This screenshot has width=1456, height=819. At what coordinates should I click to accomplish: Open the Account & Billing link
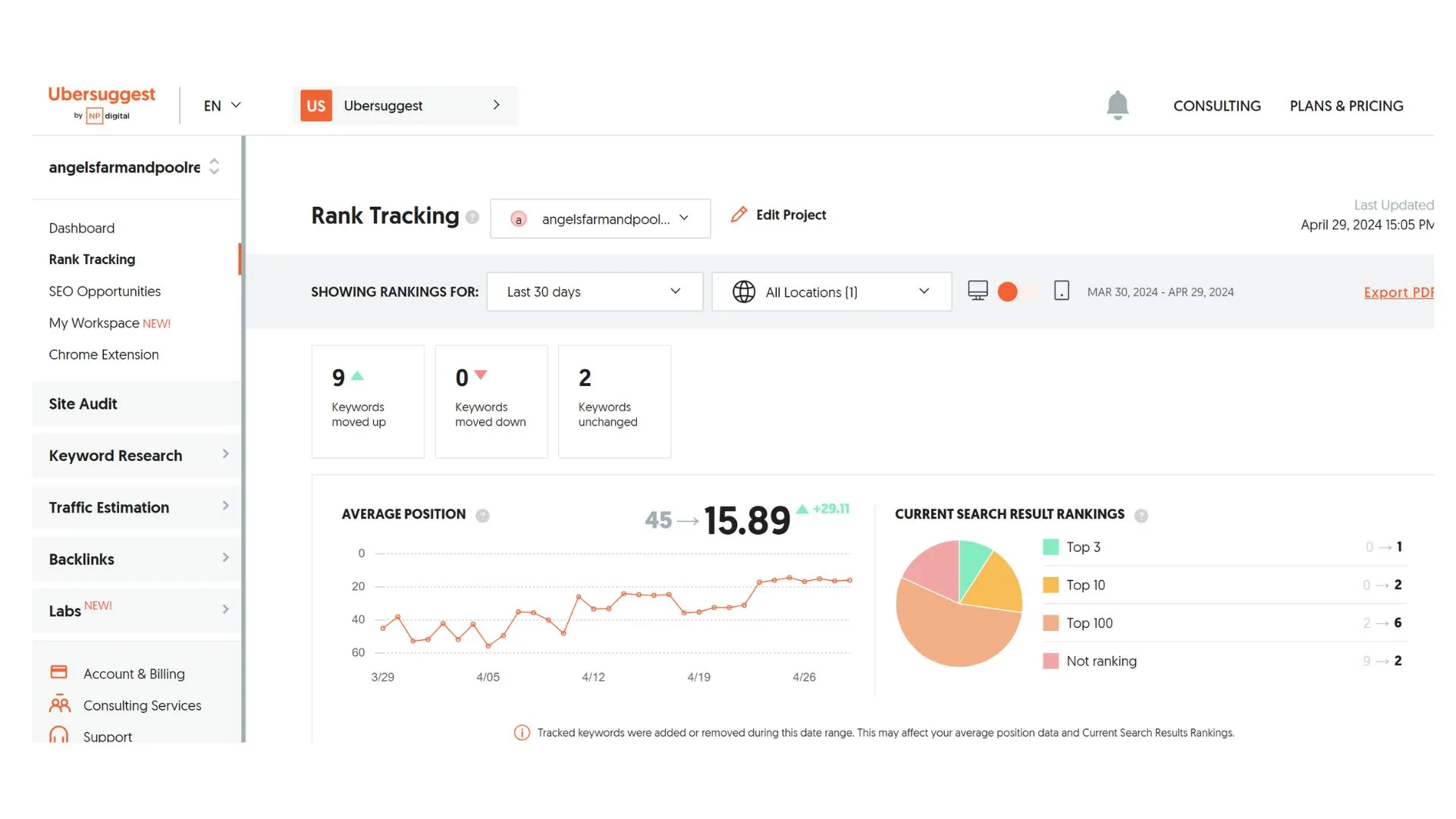coord(134,674)
